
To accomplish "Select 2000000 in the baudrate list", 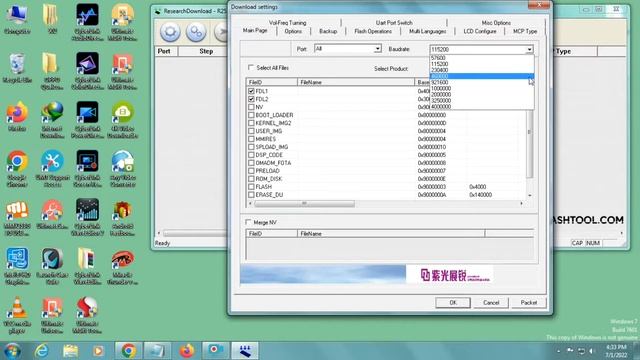I will 482,95.
